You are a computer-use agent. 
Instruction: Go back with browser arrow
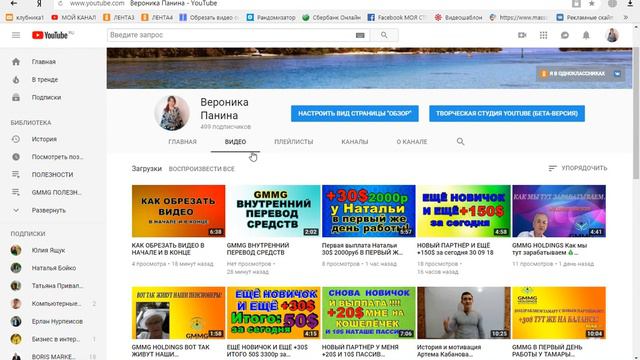point(14,3)
